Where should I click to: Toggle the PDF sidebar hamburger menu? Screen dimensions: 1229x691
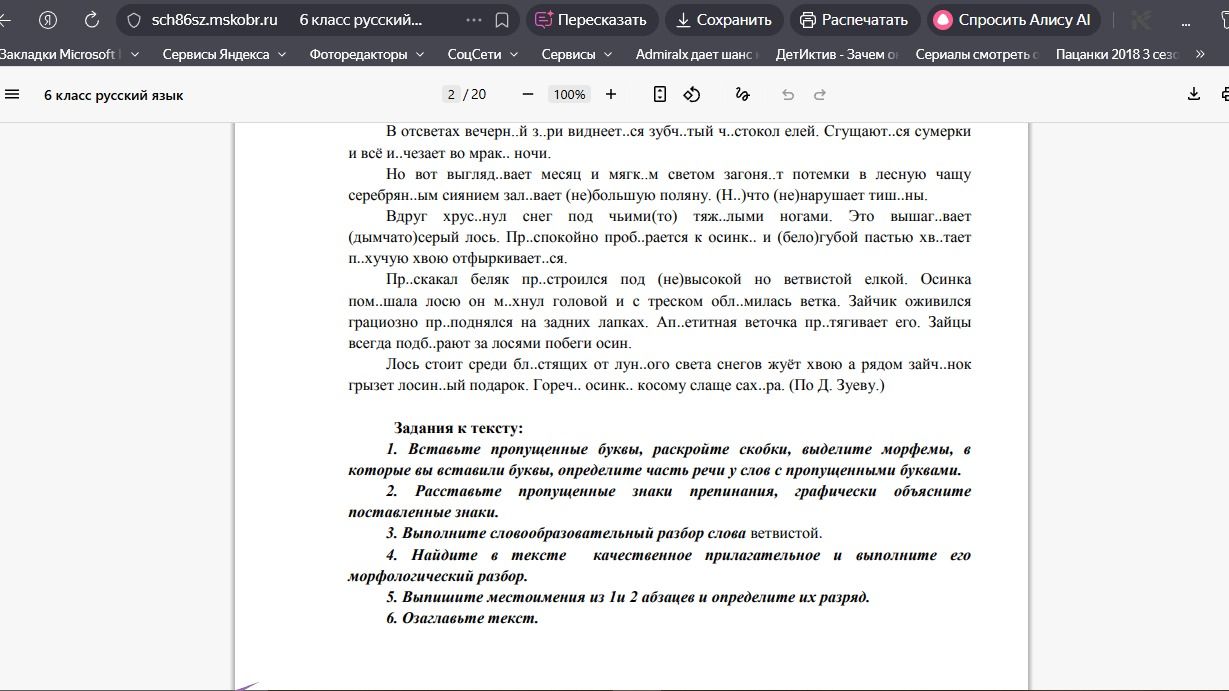(13, 94)
